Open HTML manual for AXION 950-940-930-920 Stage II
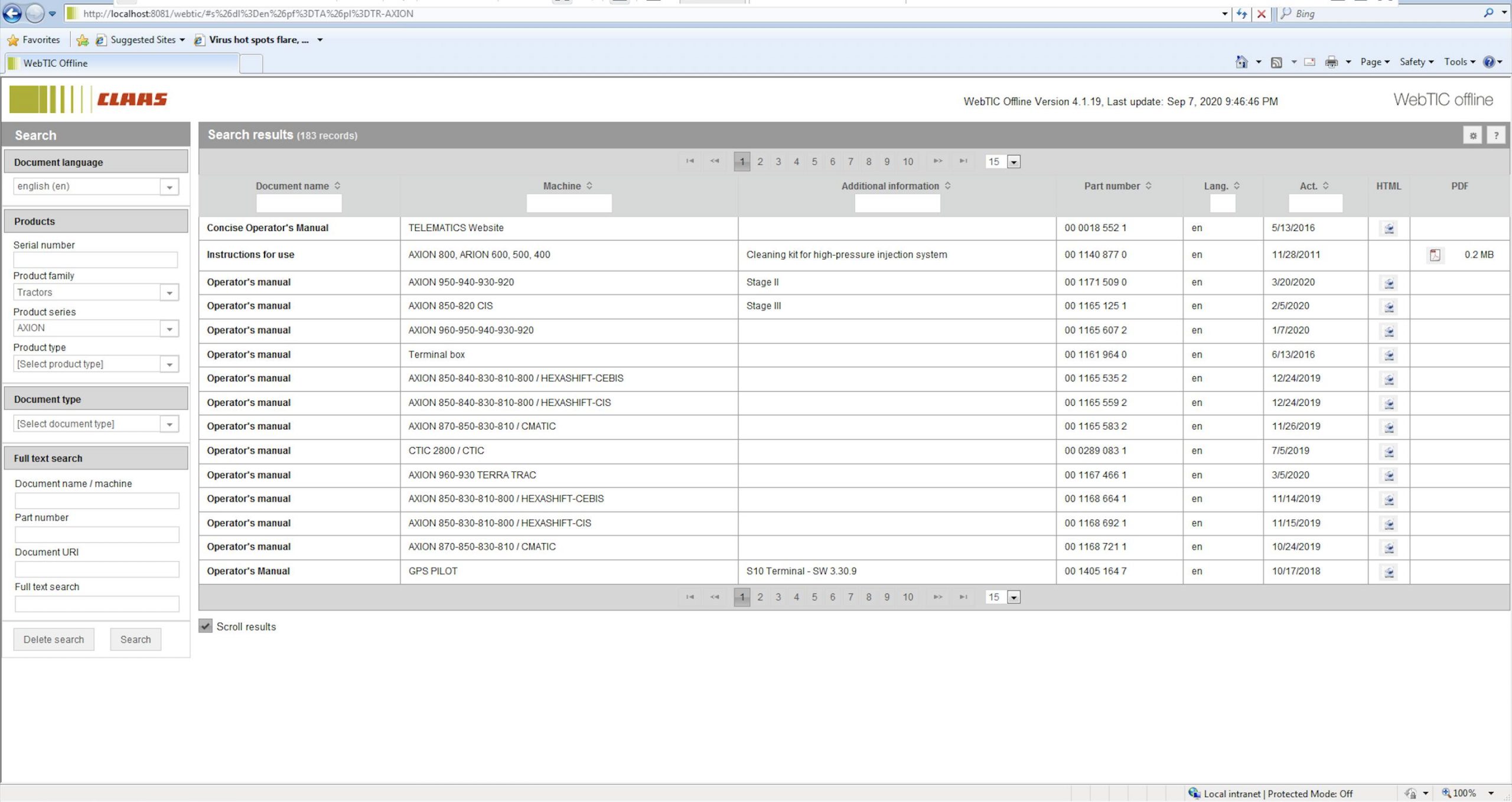The image size is (1512, 802). 1389,283
